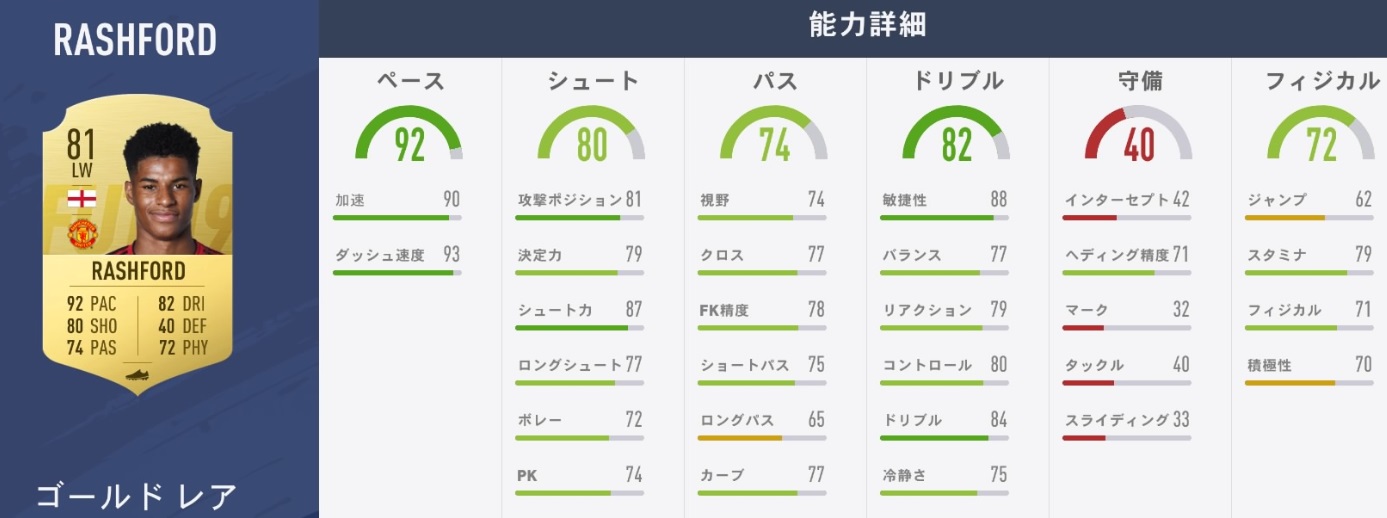Click the orange ロングパス stat bar

click(x=762, y=437)
